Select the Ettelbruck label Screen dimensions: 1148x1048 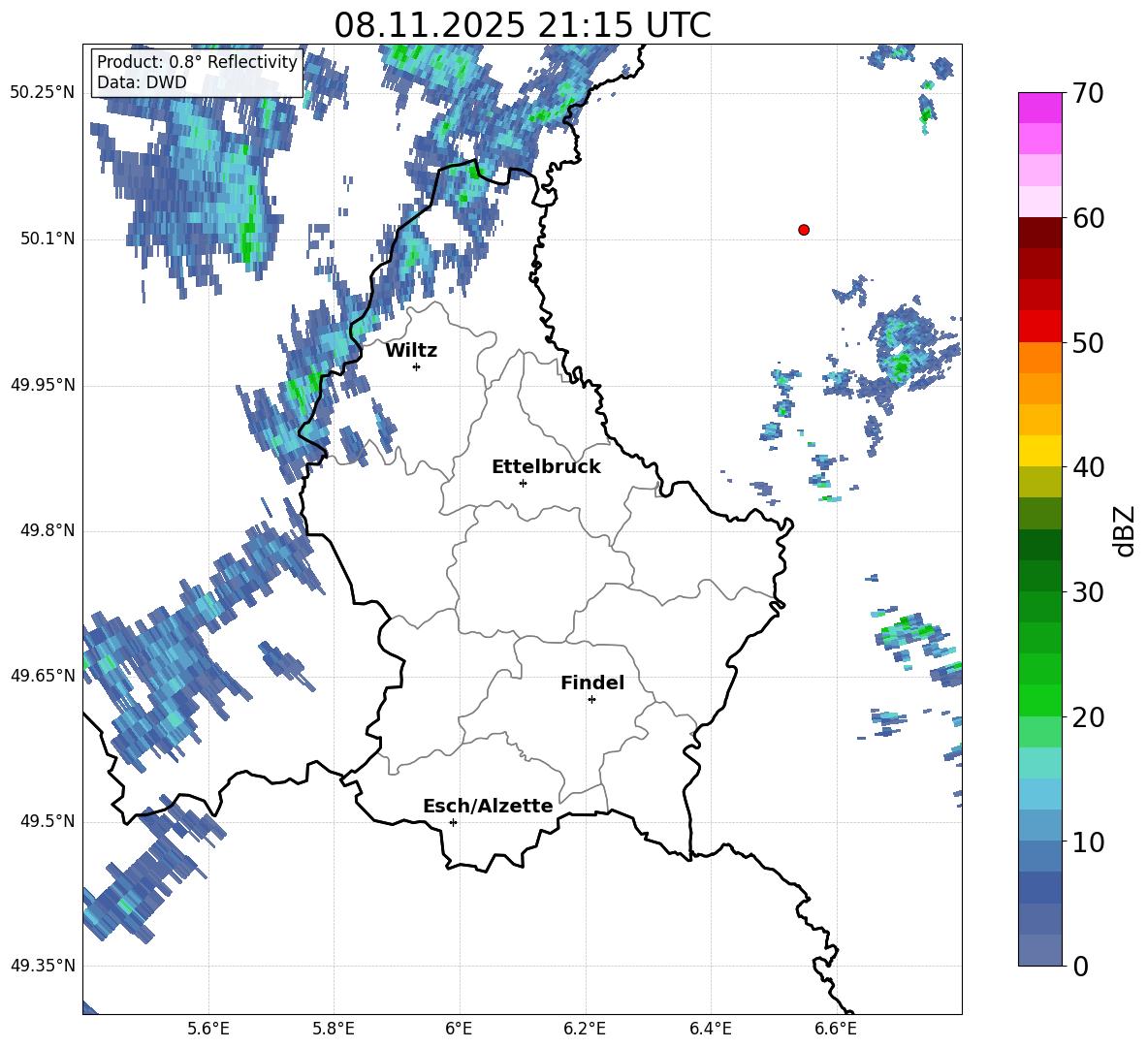point(546,467)
